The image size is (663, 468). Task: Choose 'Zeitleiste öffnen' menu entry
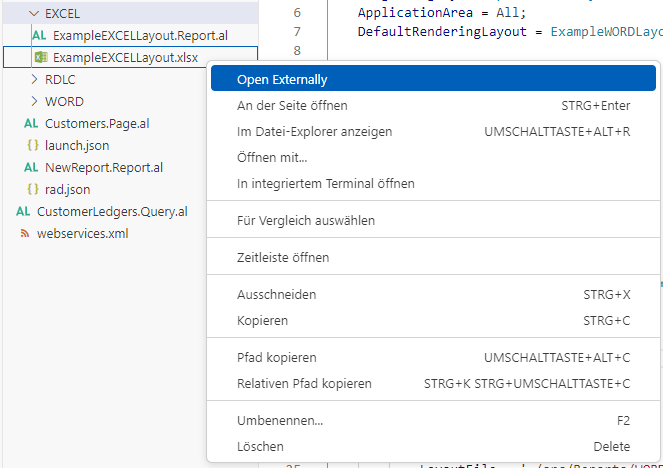point(433,257)
